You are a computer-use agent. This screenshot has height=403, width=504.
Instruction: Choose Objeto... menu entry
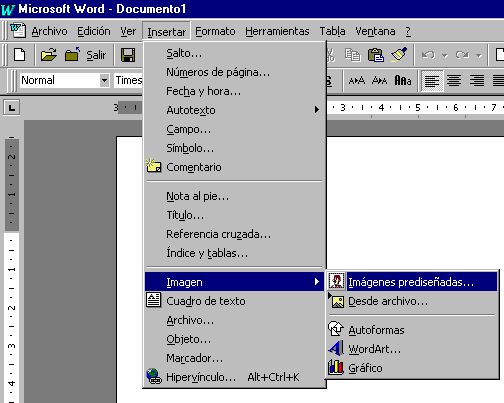point(235,339)
